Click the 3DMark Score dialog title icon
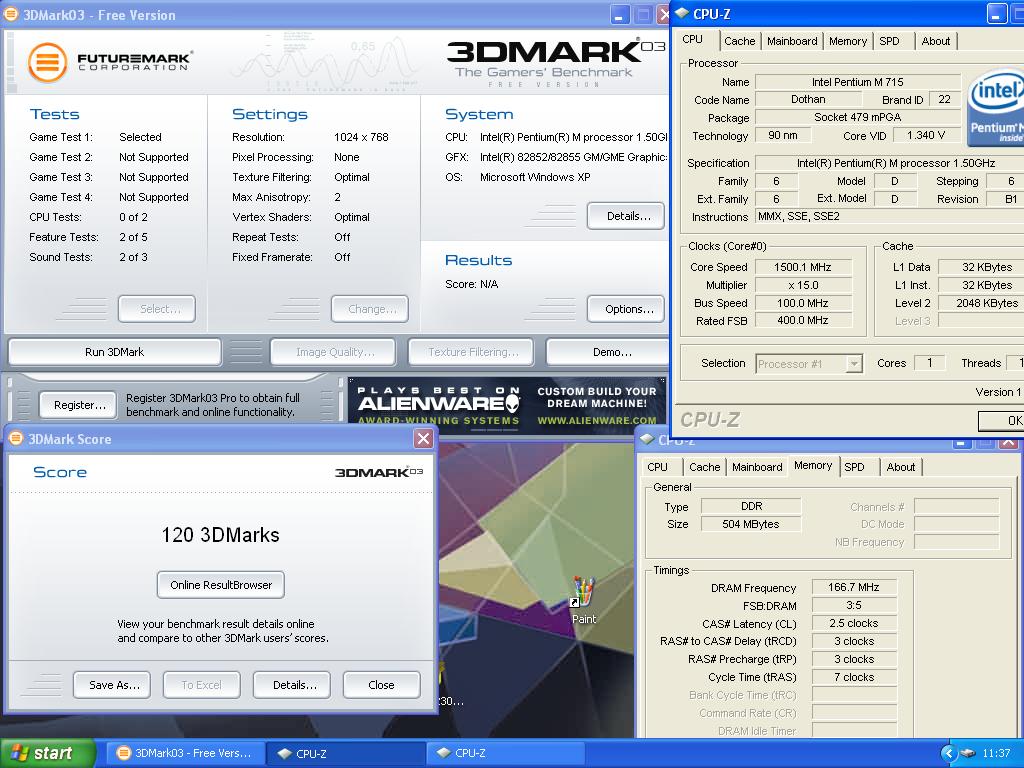Screen dimensions: 1024x768 pyautogui.click(x=16, y=438)
